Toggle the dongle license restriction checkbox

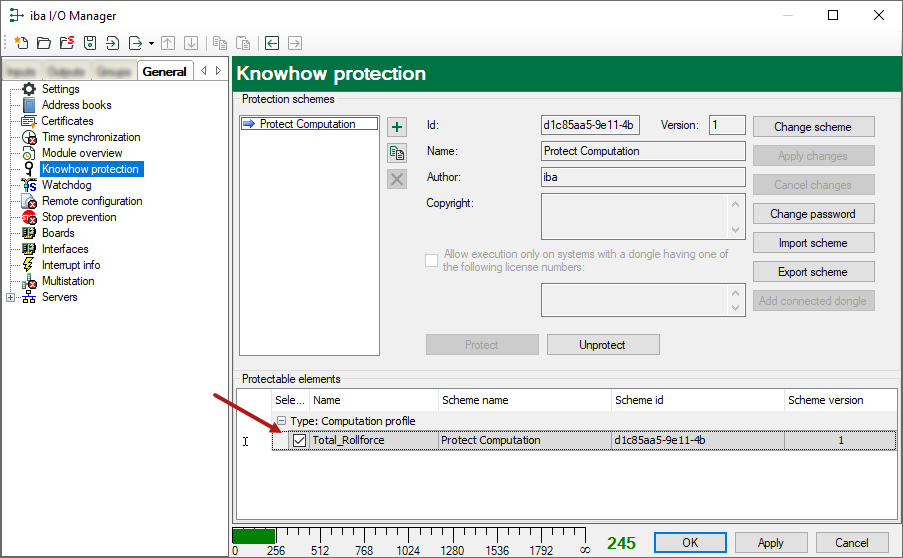431,260
